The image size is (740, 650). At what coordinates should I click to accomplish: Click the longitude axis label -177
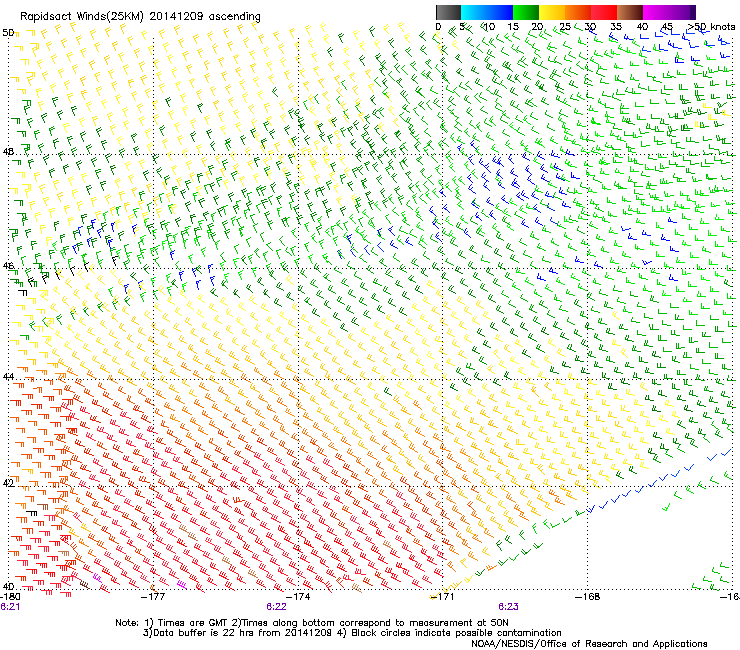click(154, 597)
